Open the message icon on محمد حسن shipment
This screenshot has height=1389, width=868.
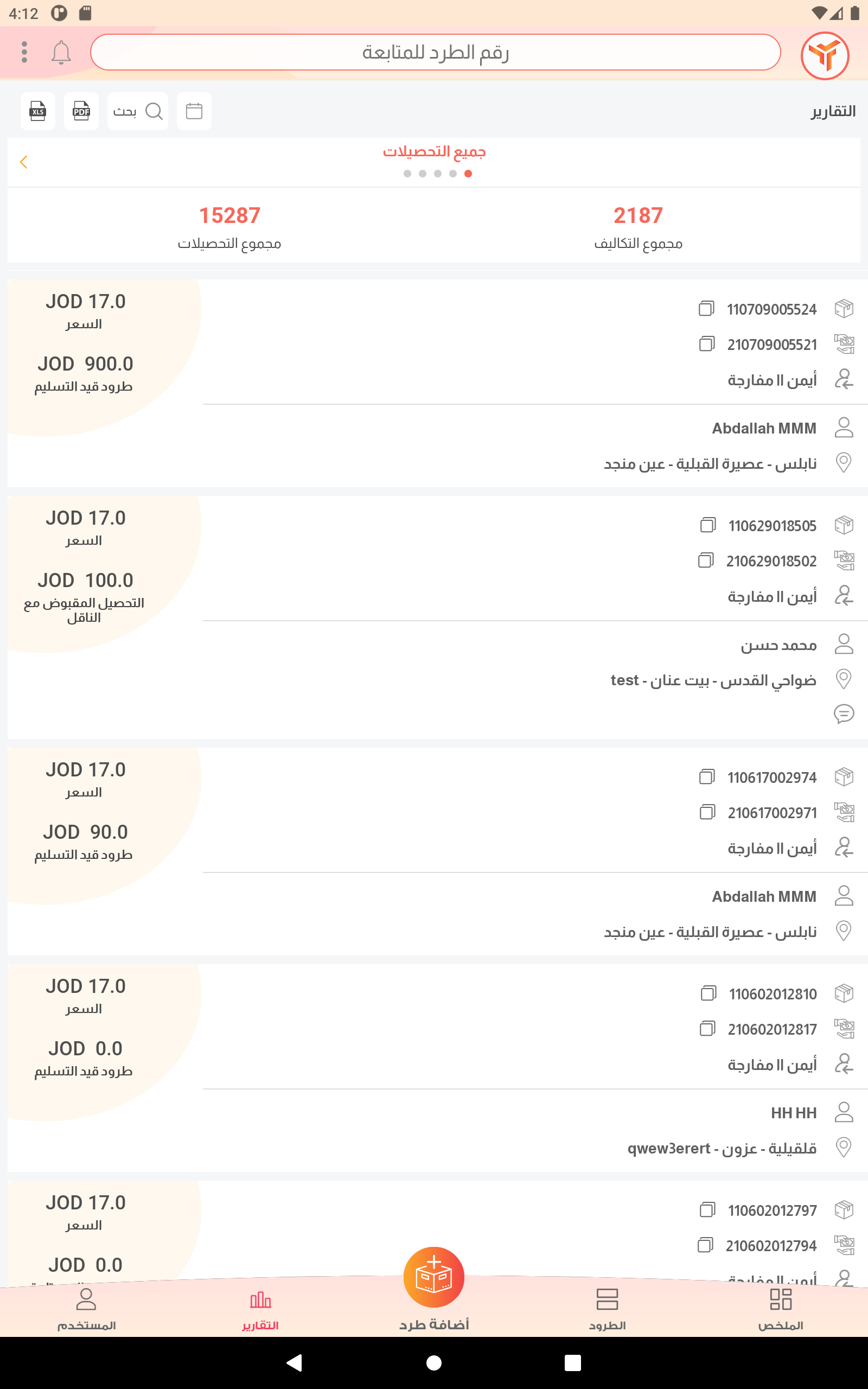pos(843,713)
